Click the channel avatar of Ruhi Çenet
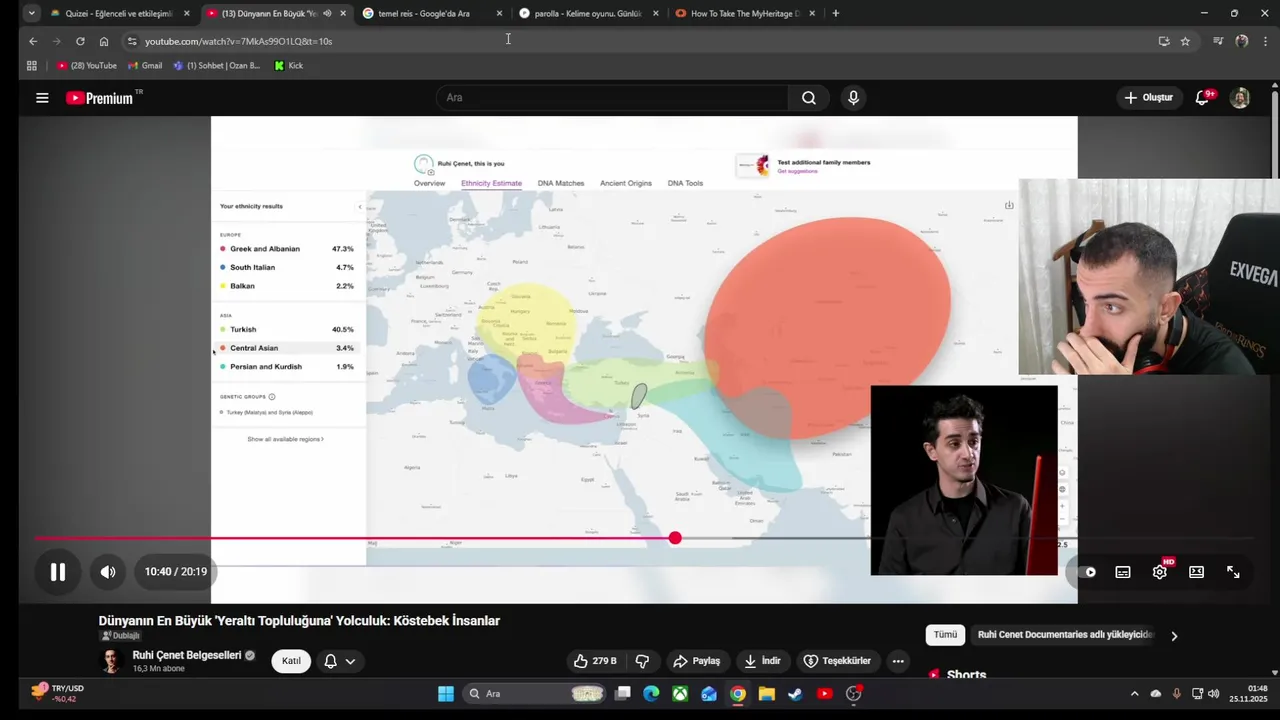 click(x=111, y=661)
